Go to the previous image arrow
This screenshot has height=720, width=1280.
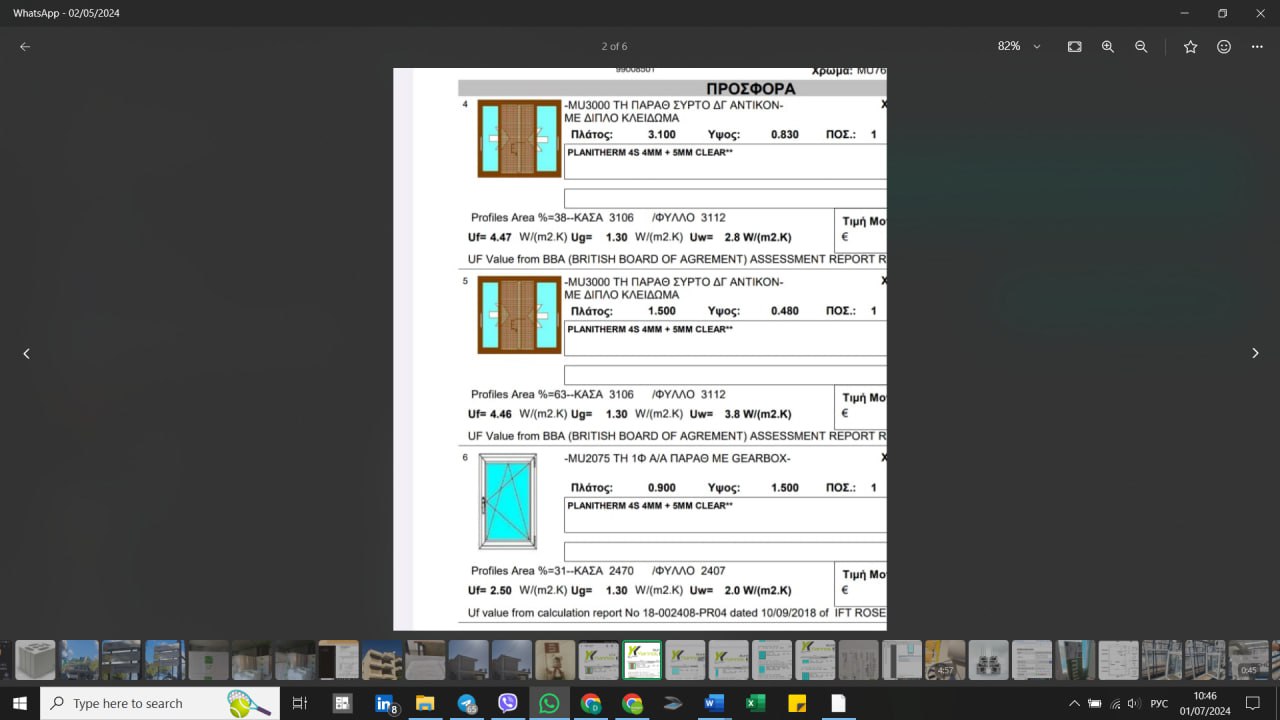(x=26, y=353)
